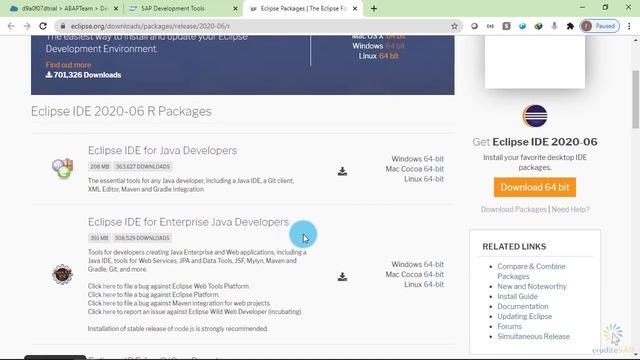This screenshot has height=360, width=640.
Task: Open Eclipse IDE for Enterprise Java Developers title
Action: (188, 222)
